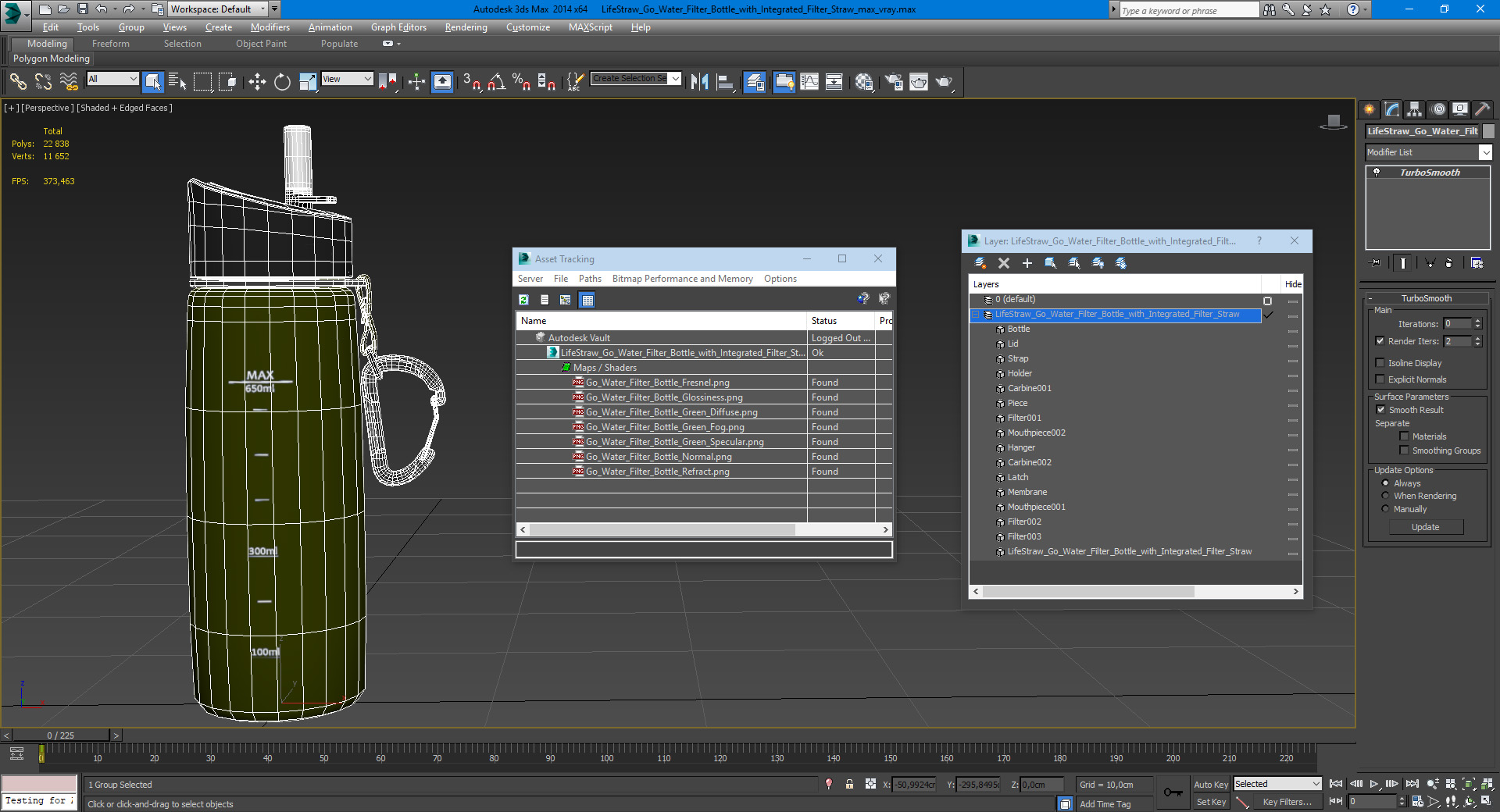Image resolution: width=1500 pixels, height=812 pixels.
Task: Toggle 3D Snaps icon
Action: (x=471, y=81)
